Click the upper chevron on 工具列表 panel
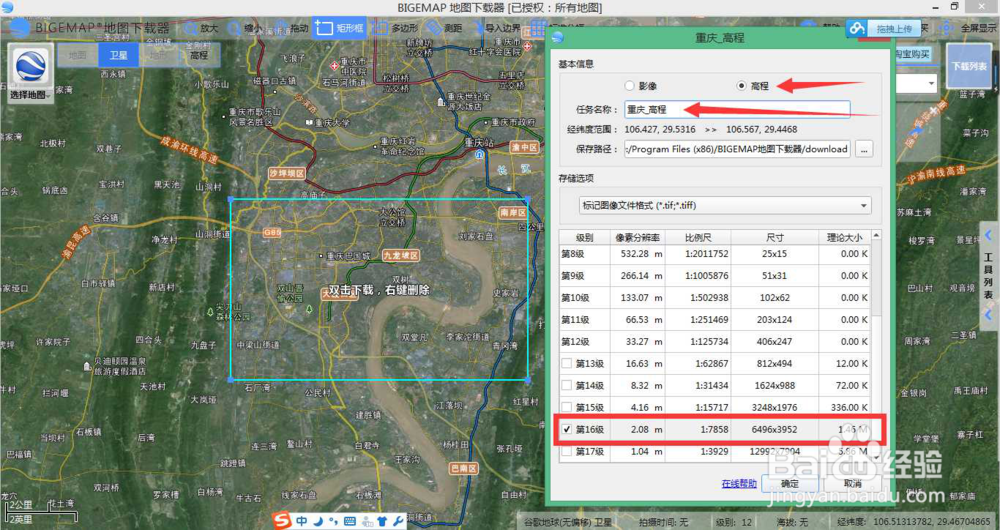Screen dimensions: 1000x530 (x=989, y=235)
